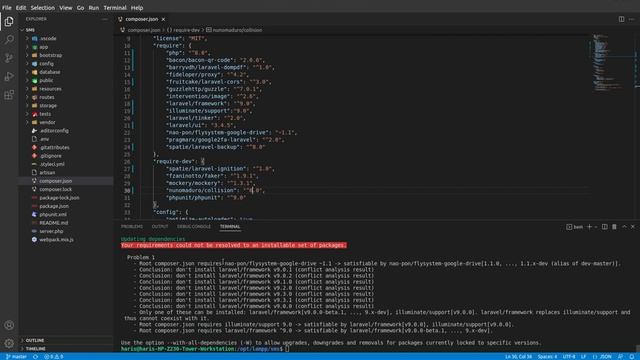This screenshot has width=640, height=360.
Task: Open the Help menu
Action: [x=137, y=8]
